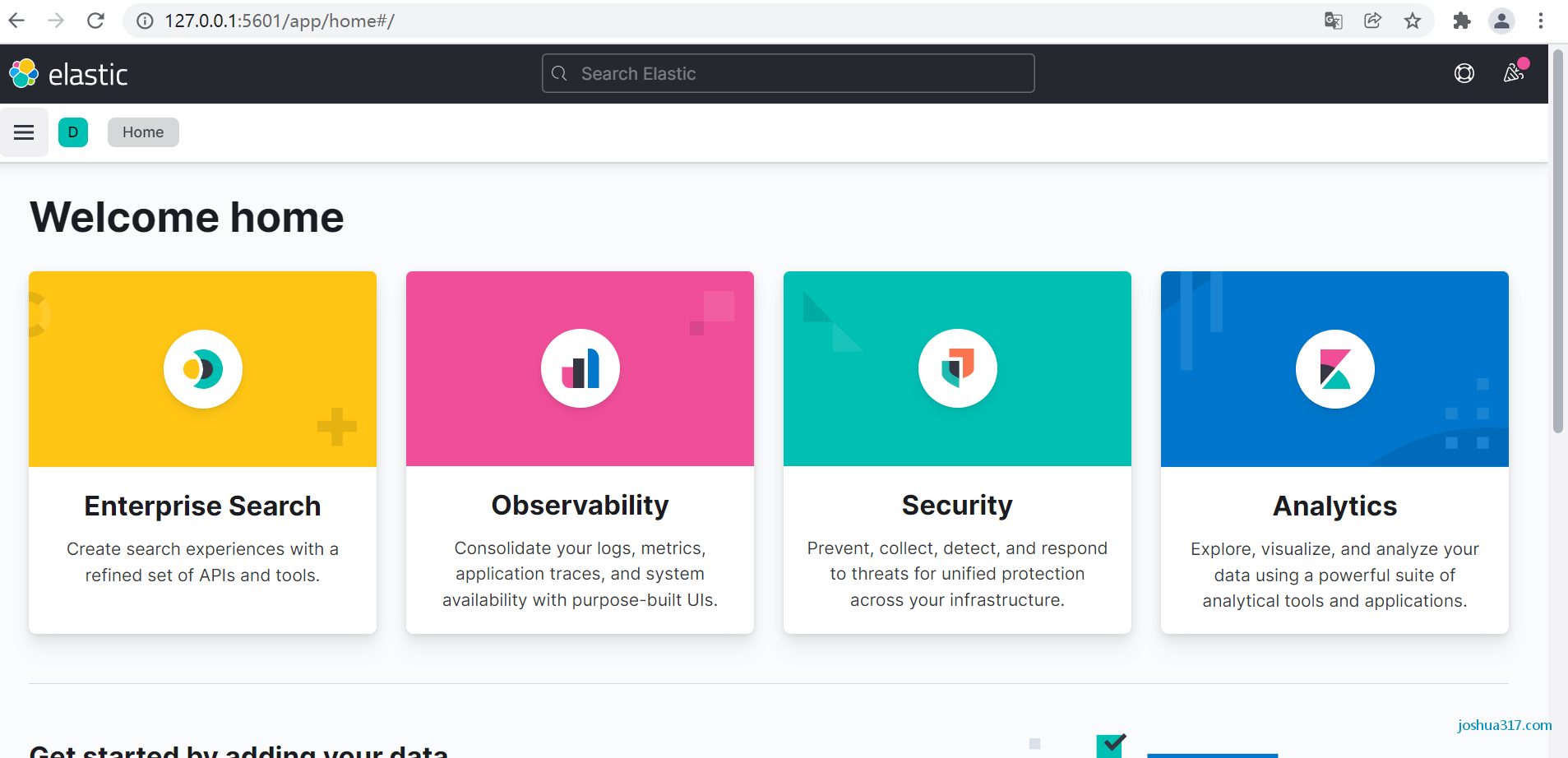Go back with the browser back arrow
Image resolution: width=1568 pixels, height=758 pixels.
coord(16,21)
